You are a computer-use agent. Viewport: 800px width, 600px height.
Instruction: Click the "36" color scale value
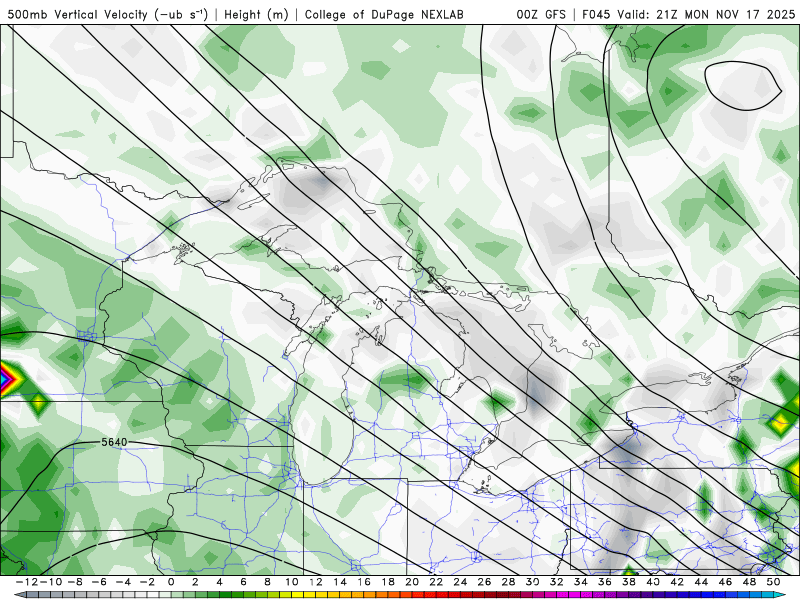(x=605, y=582)
